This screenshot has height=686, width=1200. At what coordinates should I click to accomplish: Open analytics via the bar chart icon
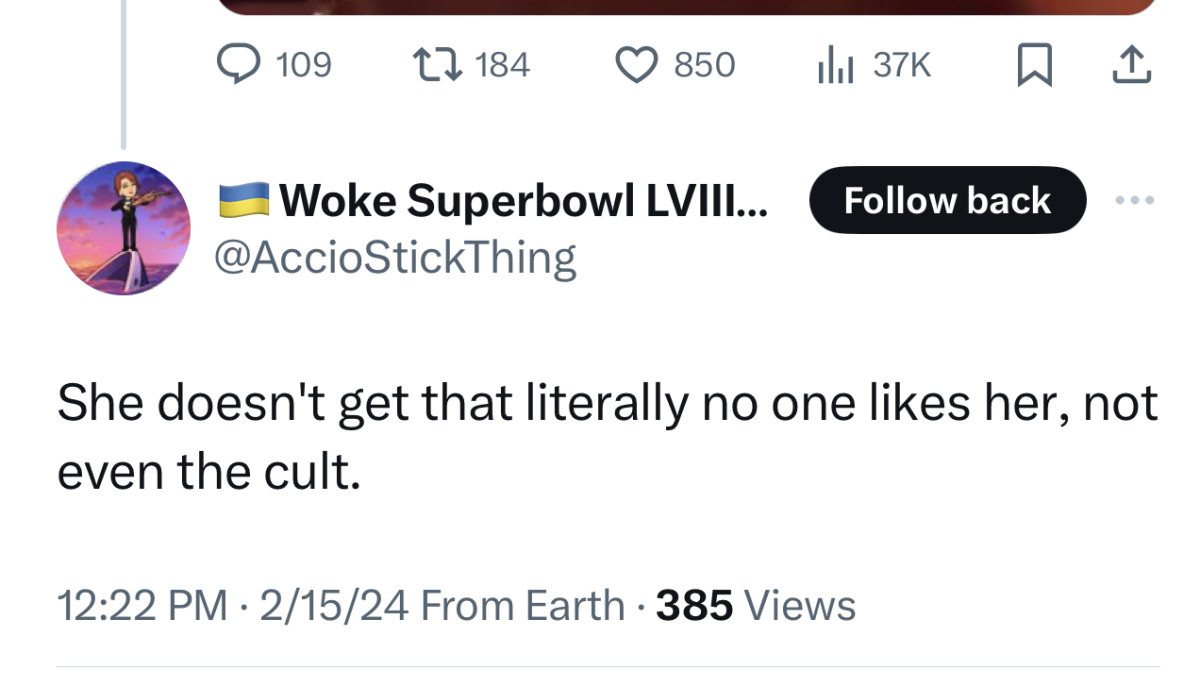click(x=834, y=66)
